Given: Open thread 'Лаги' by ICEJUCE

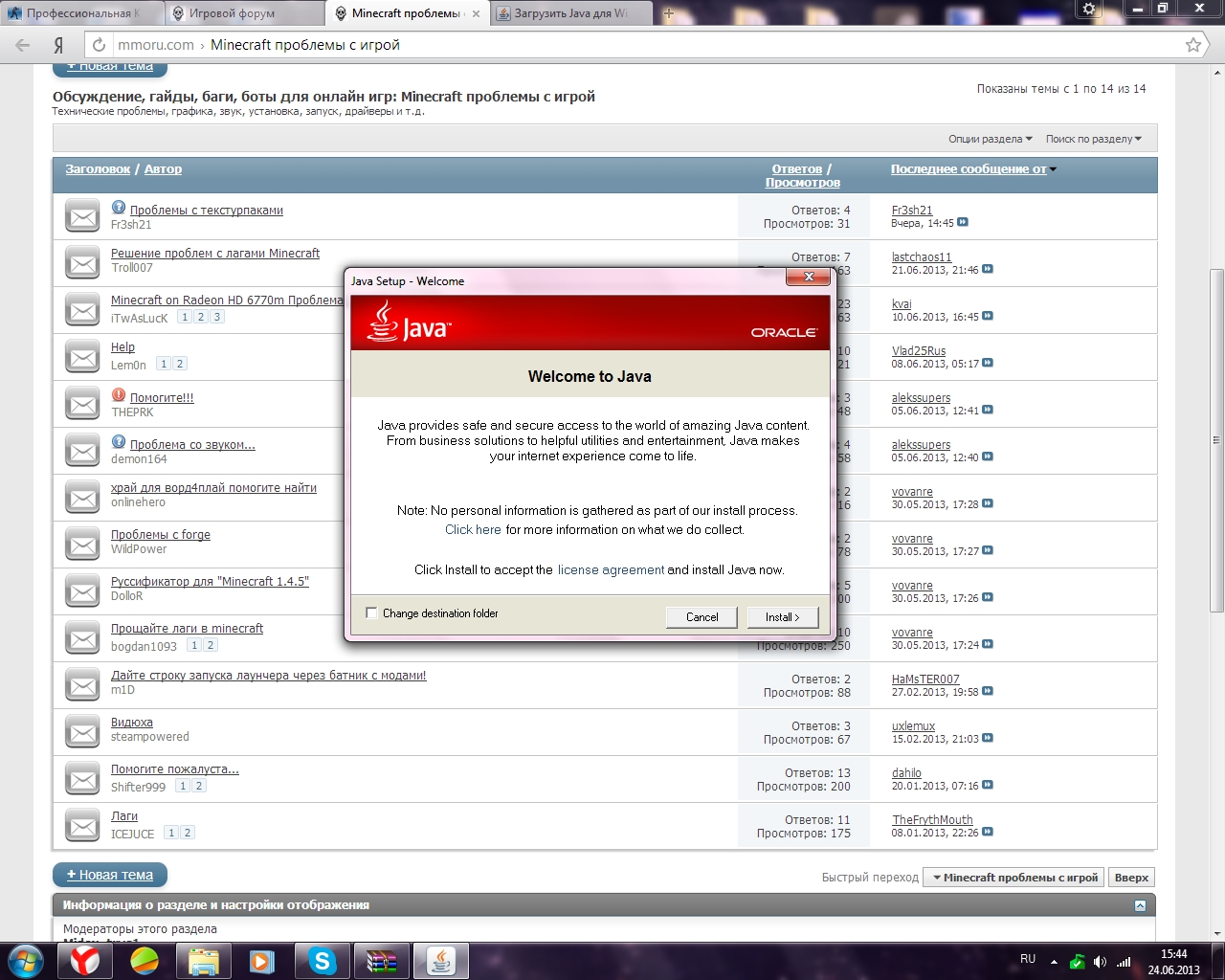Looking at the screenshot, I should pos(124,815).
